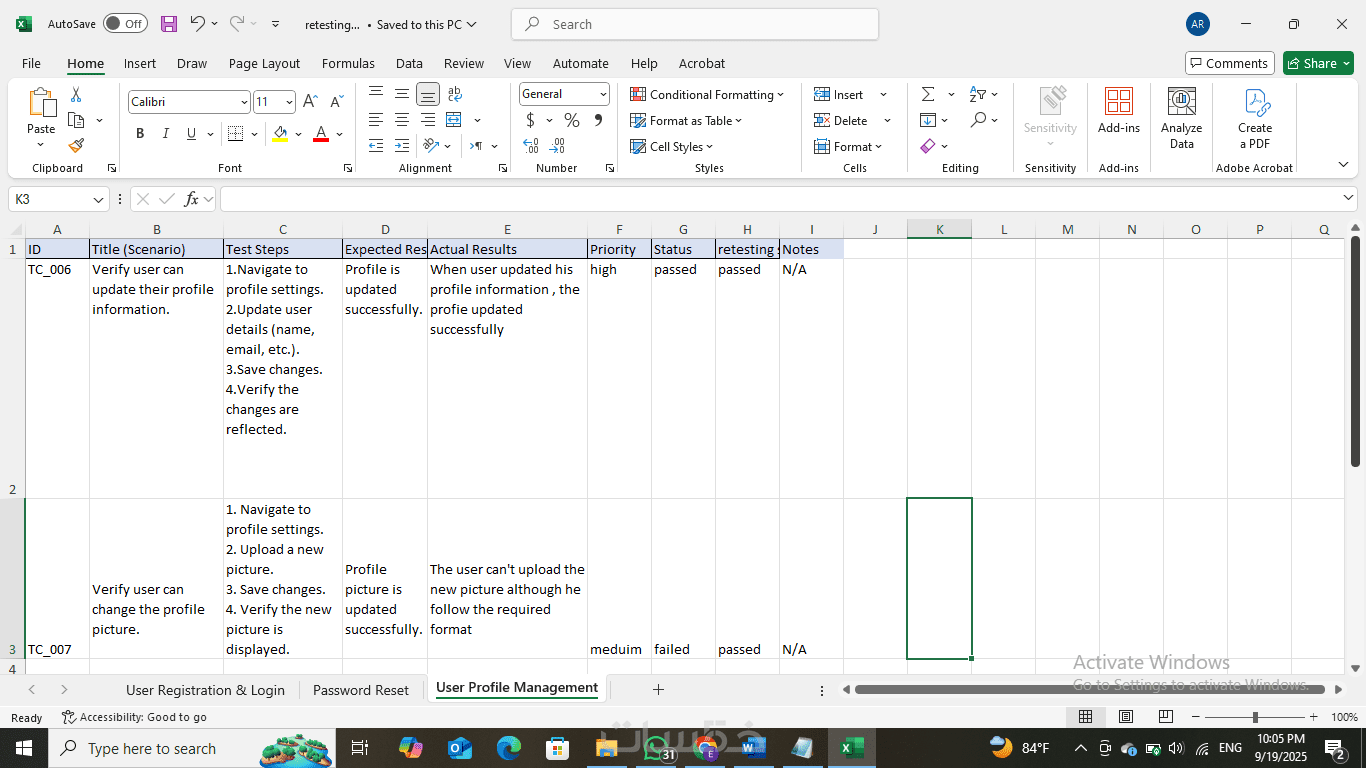The width and height of the screenshot is (1366, 768).
Task: Click the Format Painter brush icon
Action: (x=76, y=146)
